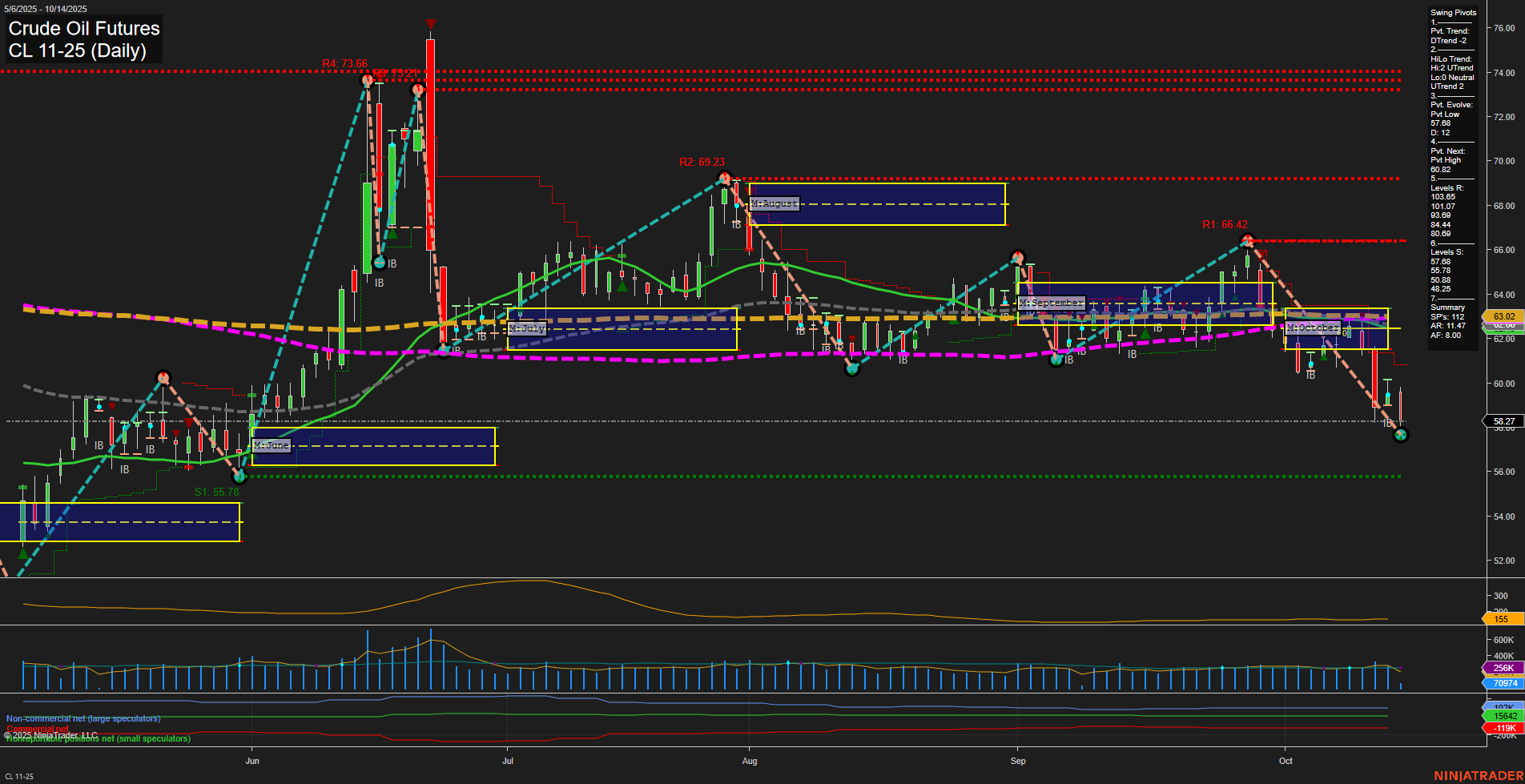Viewport: 1525px width, 784px height.
Task: Click the red sell arrow above the highest candle
Action: [x=431, y=24]
